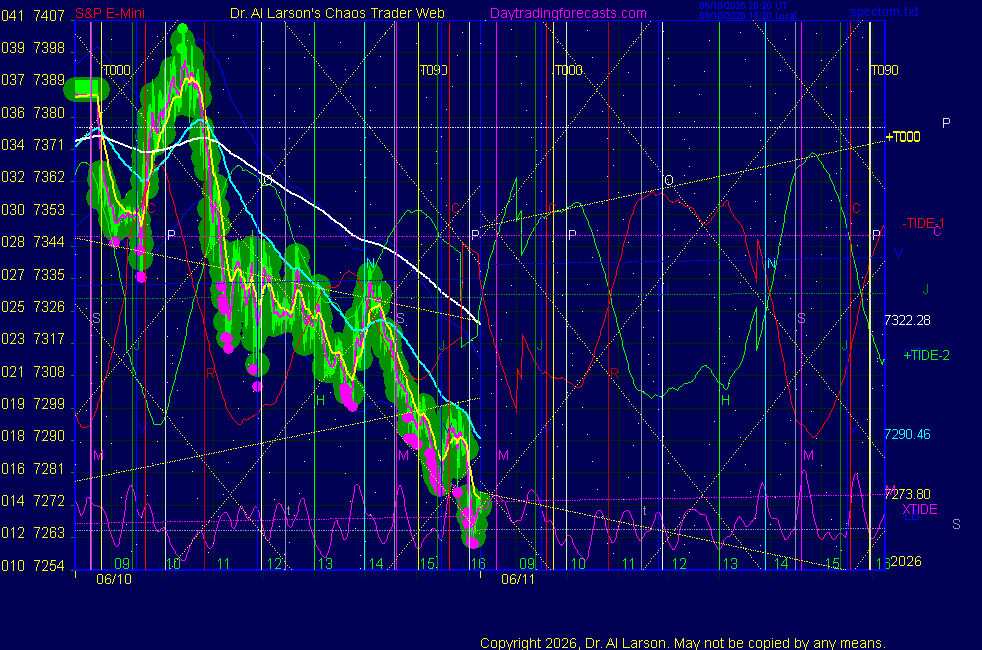Click the "027 7335" price axis label
This screenshot has height=650, width=982.
point(33,275)
